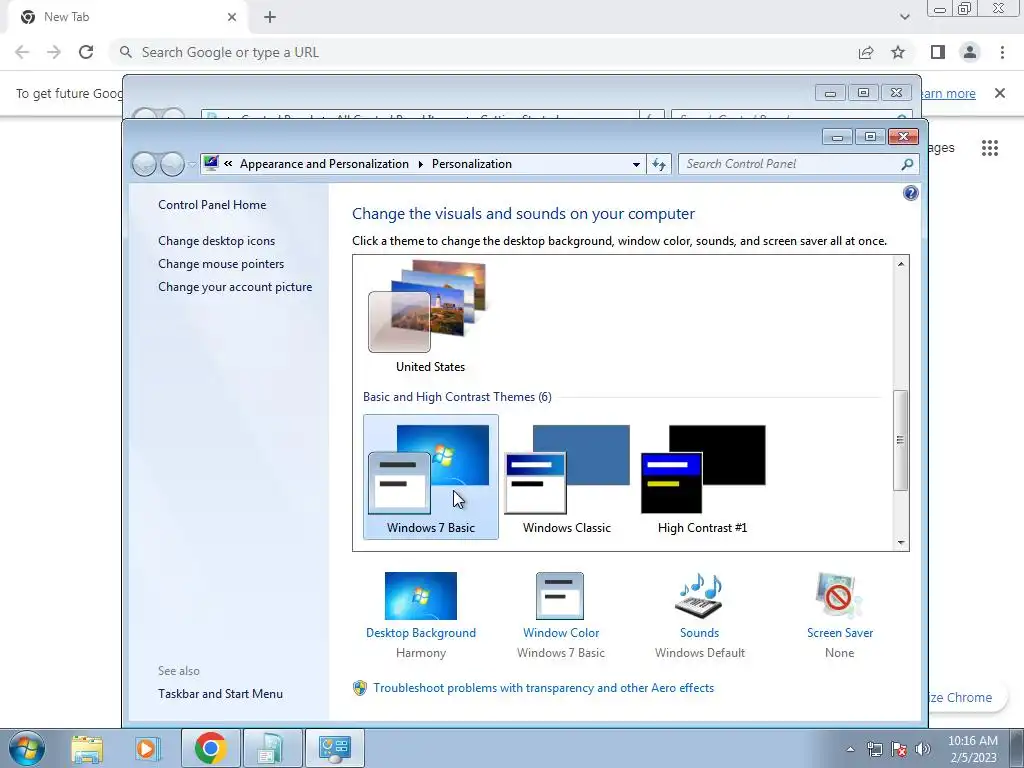Click the search magnifier in Control Panel

coord(906,164)
